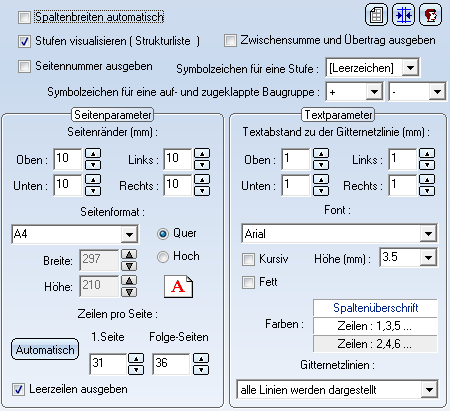450x411 pixels.
Task: Open Symbolzeichen für eine Stufe dropdown
Action: click(x=410, y=68)
